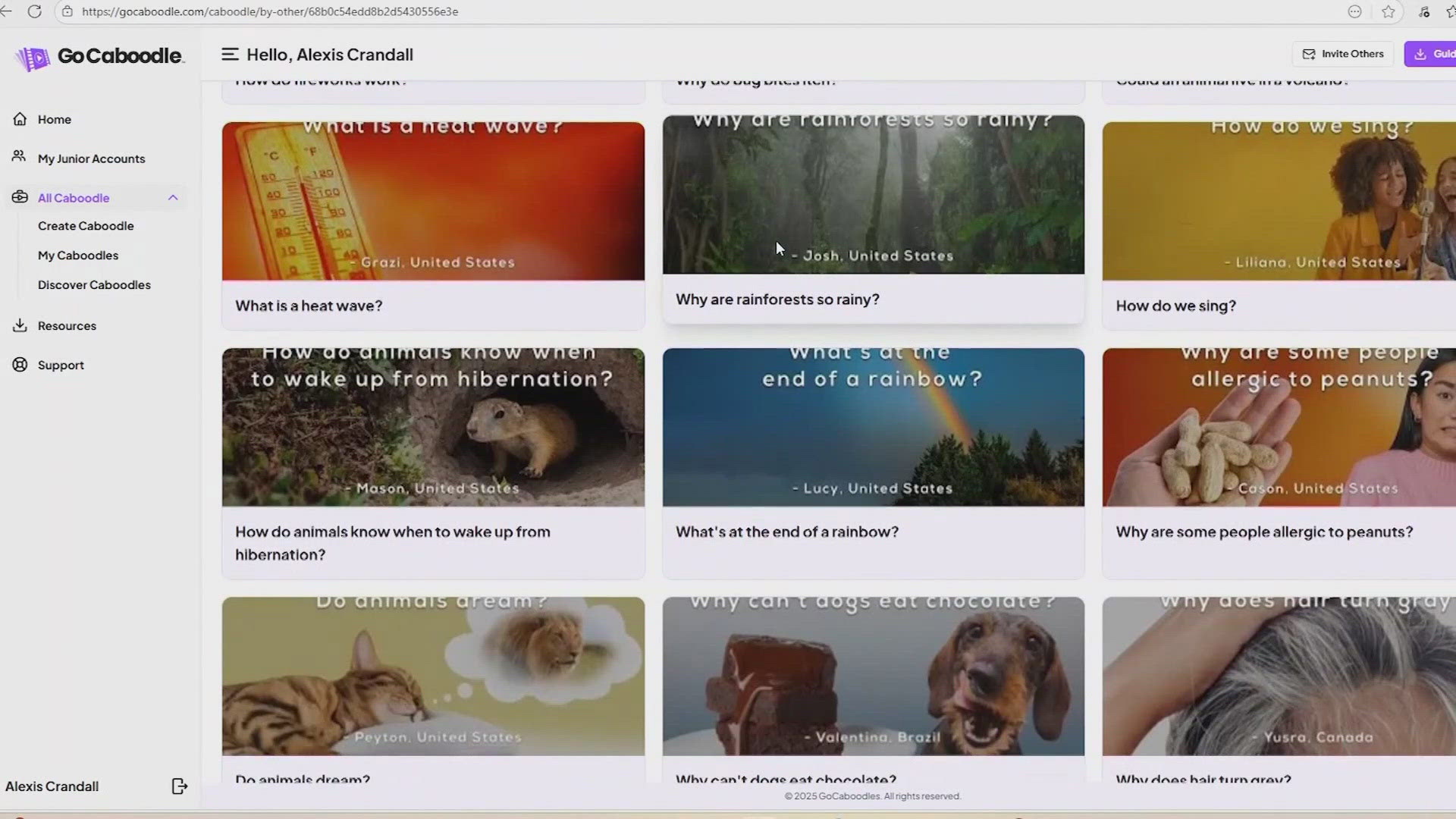This screenshot has width=1456, height=819.
Task: Click the view-site-information icon in address bar
Action: tap(67, 11)
